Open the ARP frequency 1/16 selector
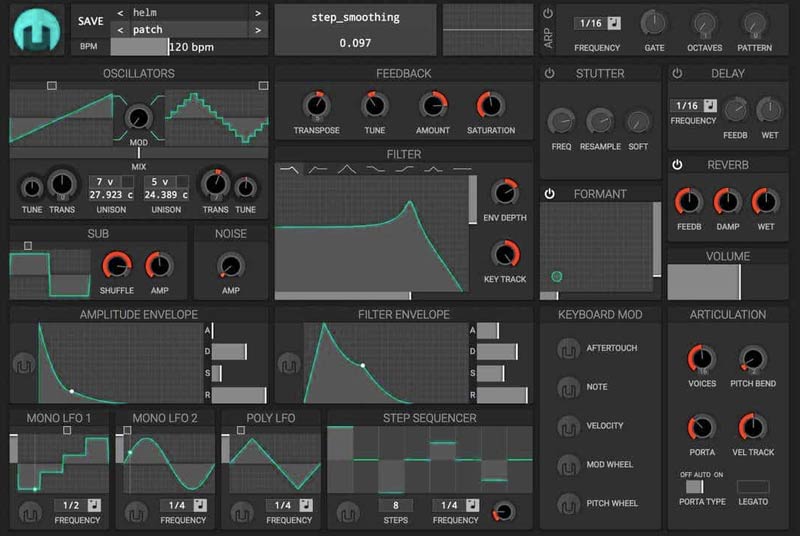The width and height of the screenshot is (800, 536). [597, 23]
